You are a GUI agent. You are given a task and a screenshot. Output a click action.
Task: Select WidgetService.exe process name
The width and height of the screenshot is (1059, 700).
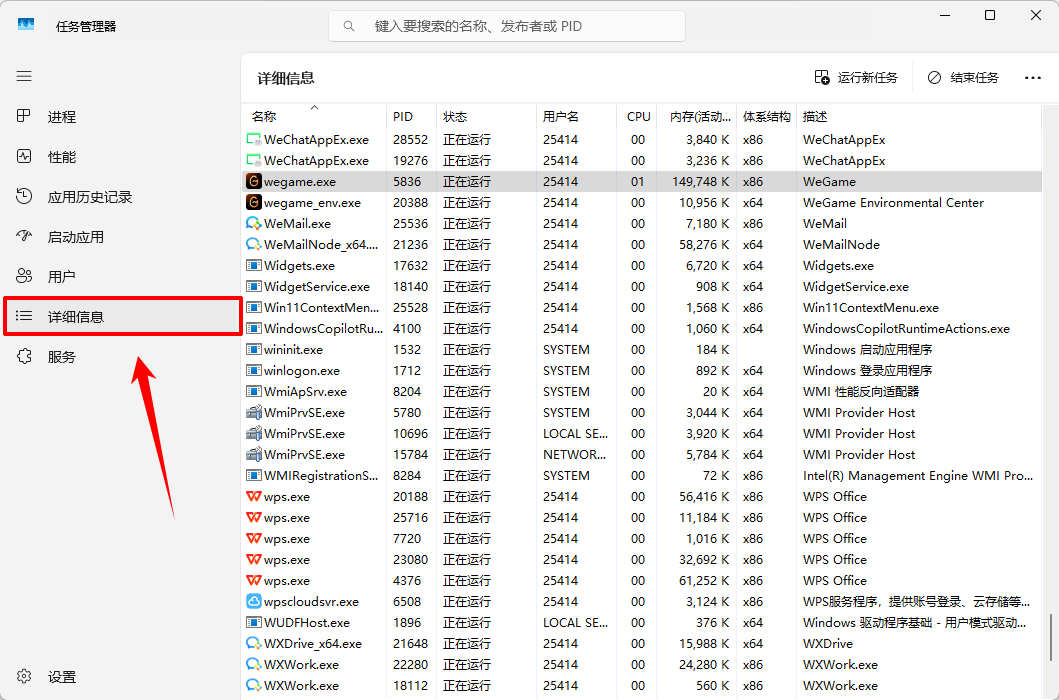pyautogui.click(x=317, y=286)
